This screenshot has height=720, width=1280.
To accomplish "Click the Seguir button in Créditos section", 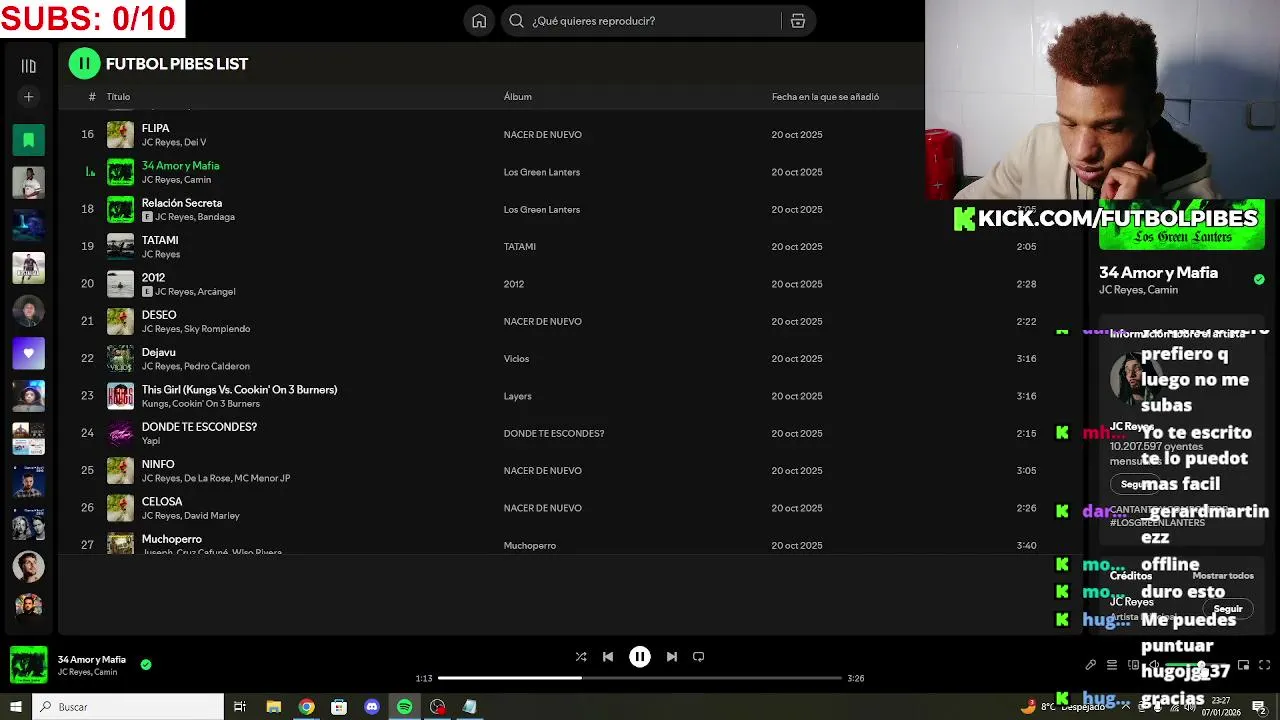I will [1228, 609].
